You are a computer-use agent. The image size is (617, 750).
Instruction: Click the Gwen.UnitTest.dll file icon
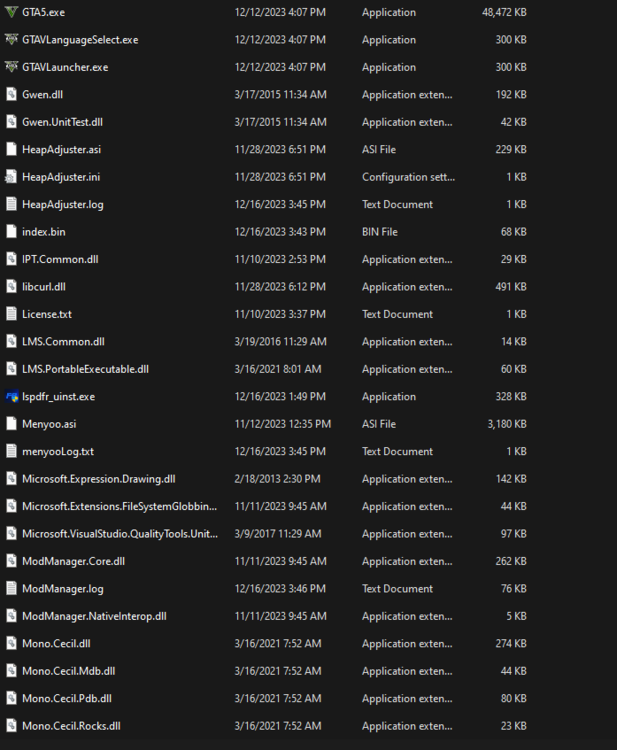11,122
